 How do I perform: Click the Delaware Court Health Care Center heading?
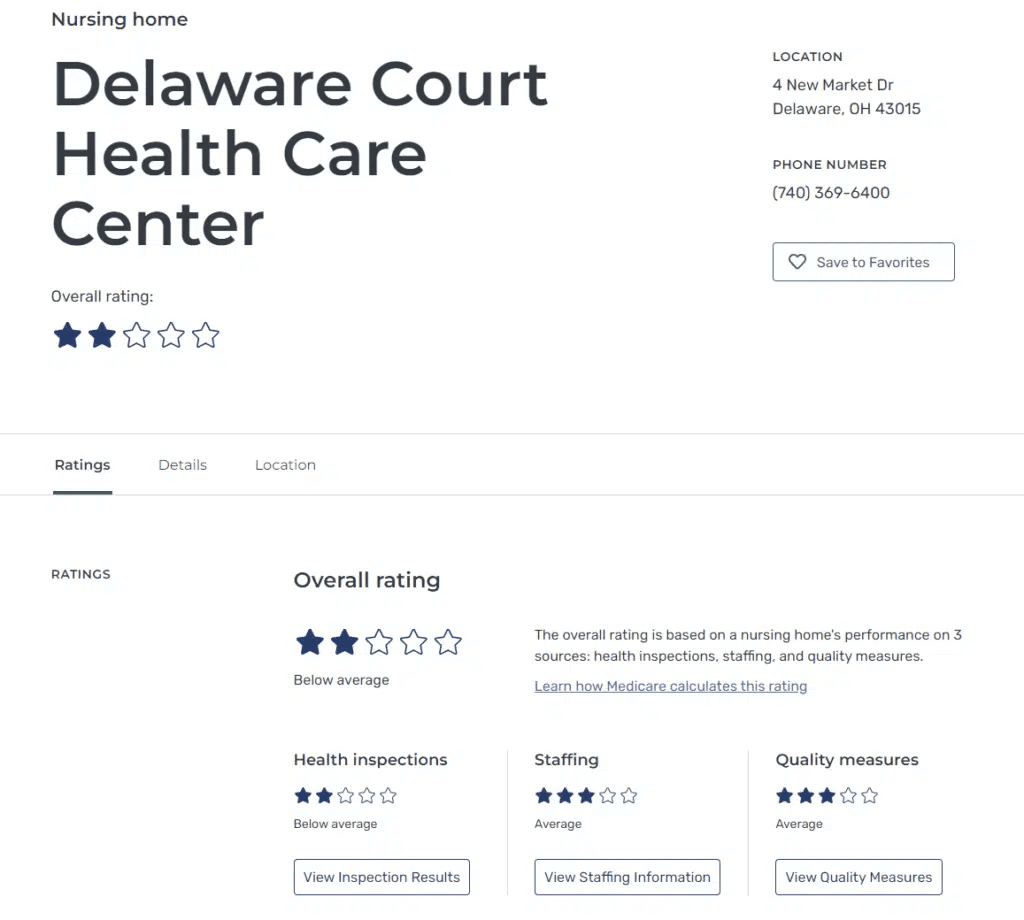click(x=300, y=153)
